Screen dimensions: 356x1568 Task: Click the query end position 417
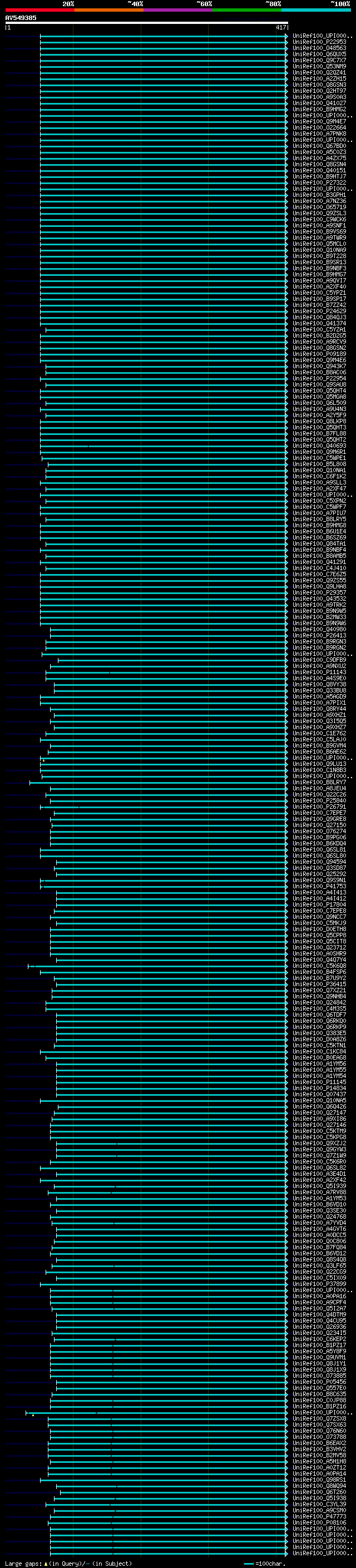point(280,27)
